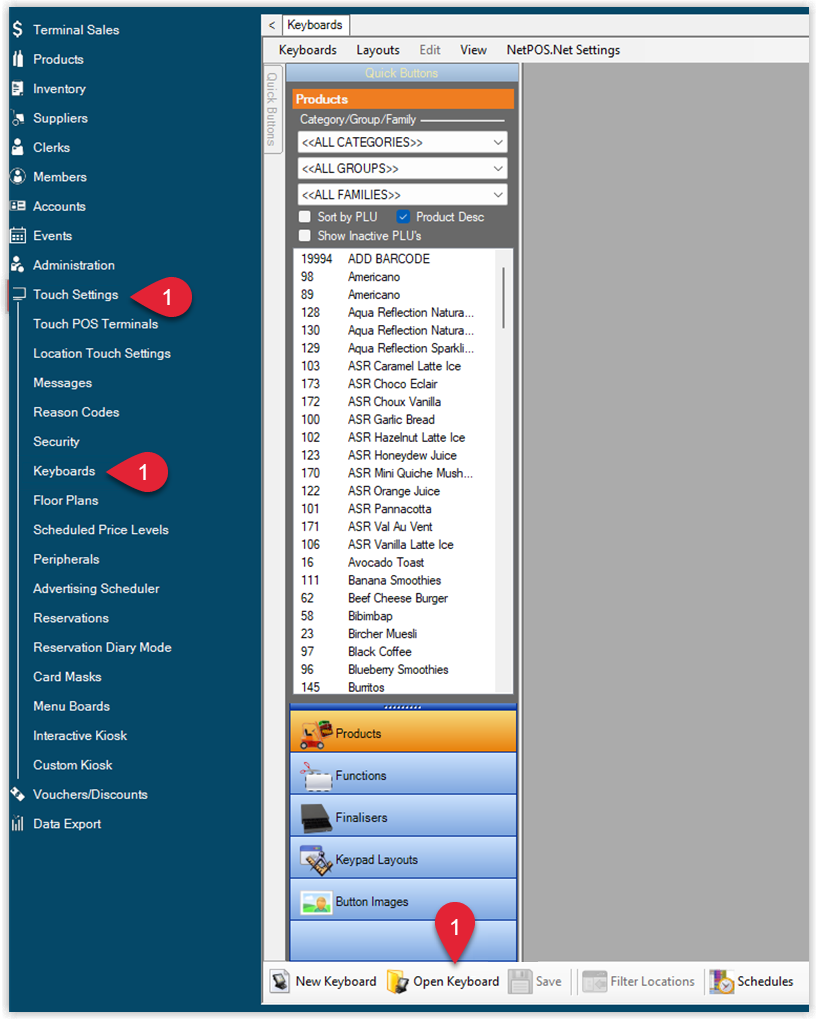The width and height of the screenshot is (817, 1020).
Task: Open the NetPOS.Net Settings menu
Action: (563, 50)
